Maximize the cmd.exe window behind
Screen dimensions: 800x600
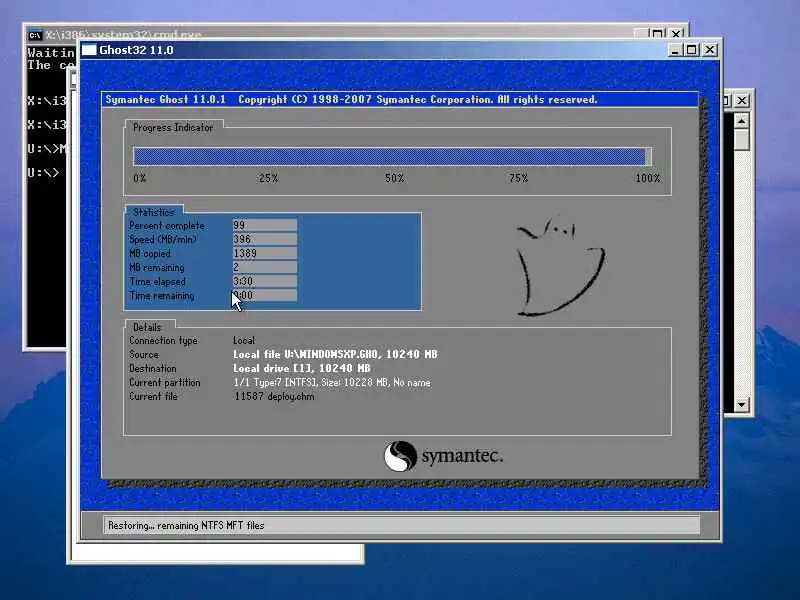click(x=658, y=34)
